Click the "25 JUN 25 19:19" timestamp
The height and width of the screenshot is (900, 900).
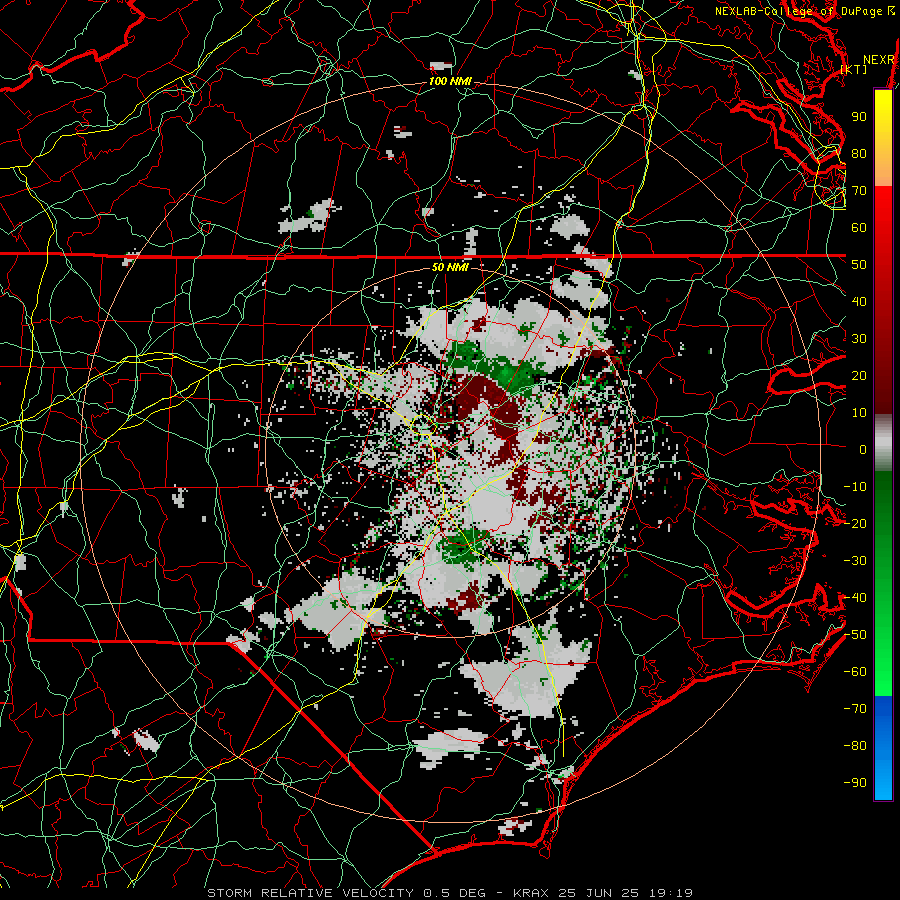[x=624, y=893]
